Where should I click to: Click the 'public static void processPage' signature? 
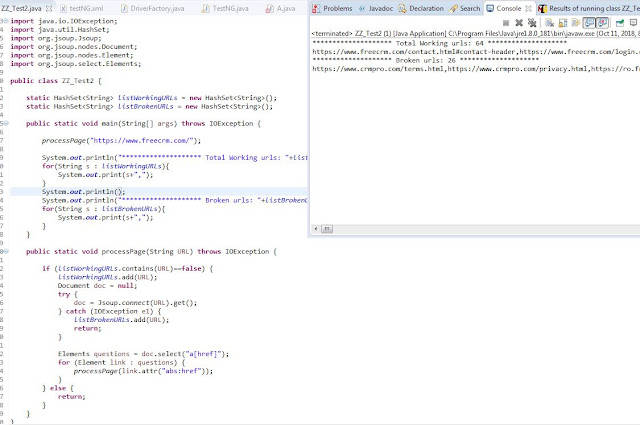[151, 251]
